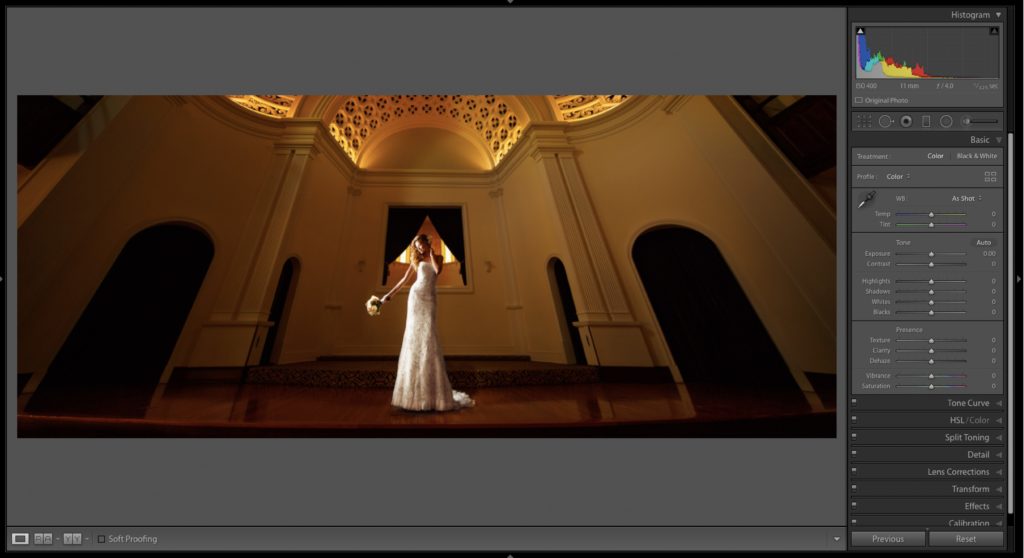Select the Spot Removal tool
1024x558 pixels.
point(886,122)
